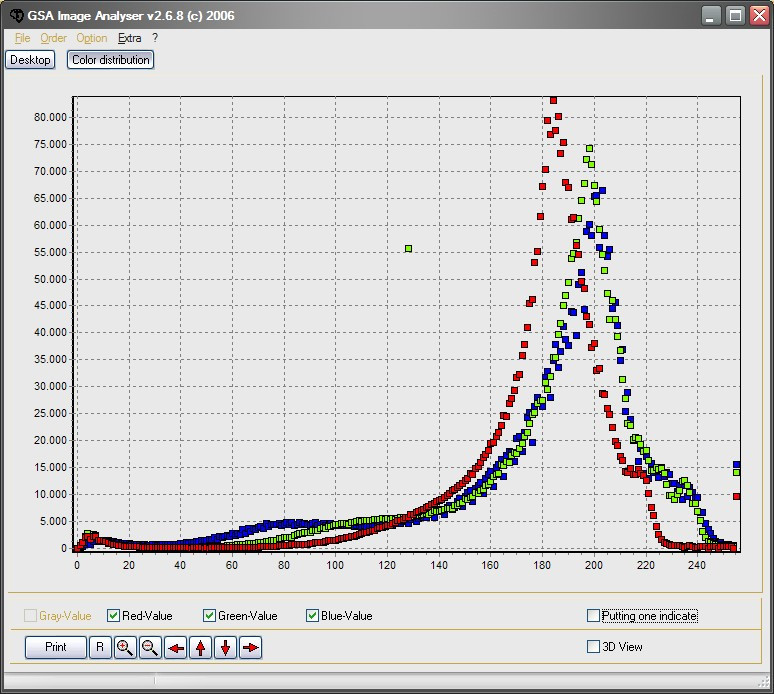Click the Print button

pyautogui.click(x=56, y=648)
